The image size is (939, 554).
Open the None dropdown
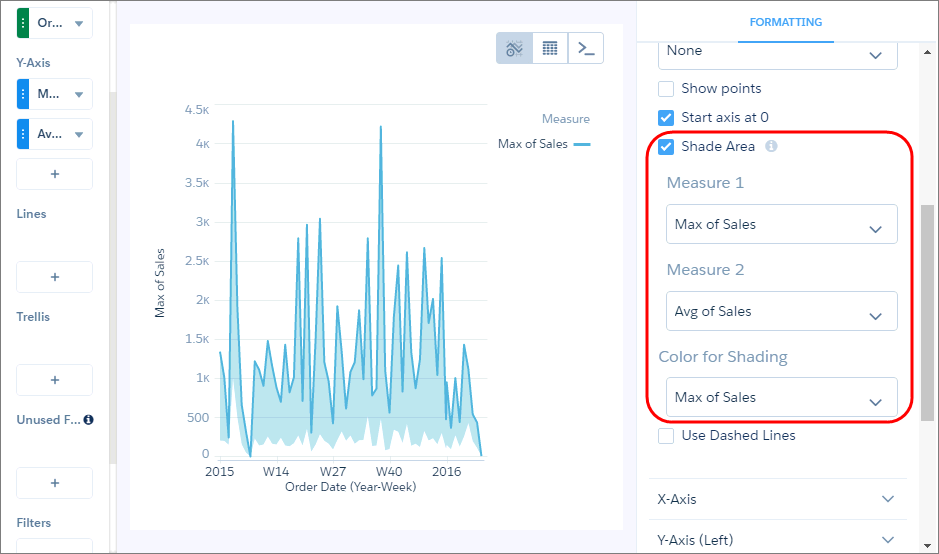pyautogui.click(x=778, y=54)
